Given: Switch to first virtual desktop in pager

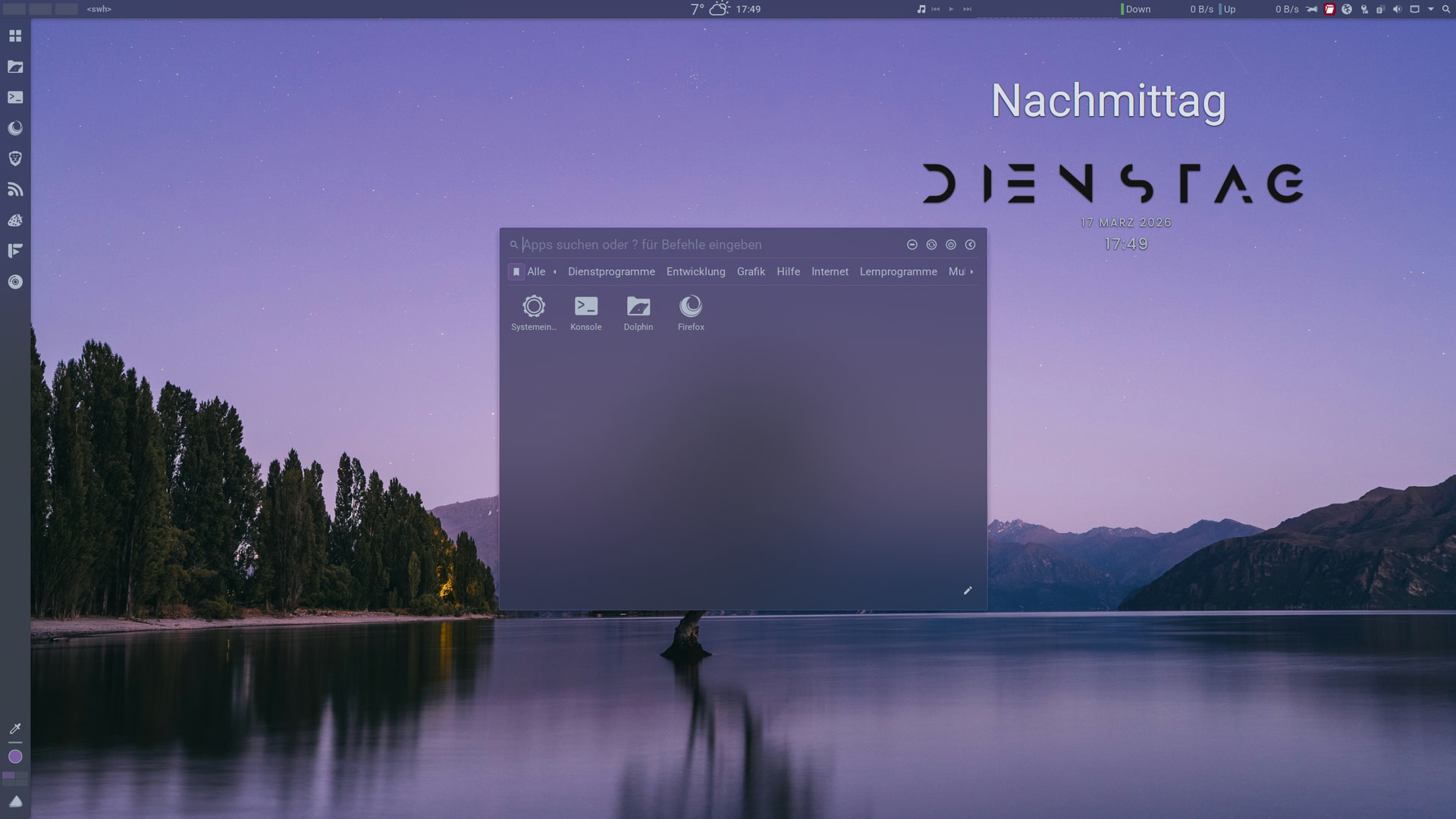Looking at the screenshot, I should (14, 9).
